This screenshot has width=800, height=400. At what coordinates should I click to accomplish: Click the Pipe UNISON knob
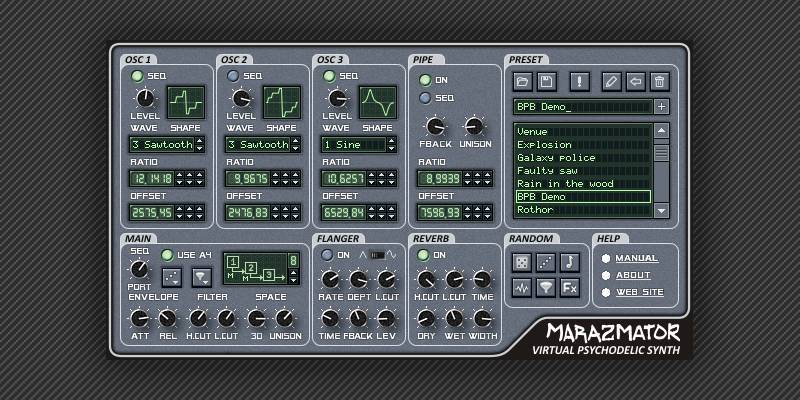click(474, 126)
